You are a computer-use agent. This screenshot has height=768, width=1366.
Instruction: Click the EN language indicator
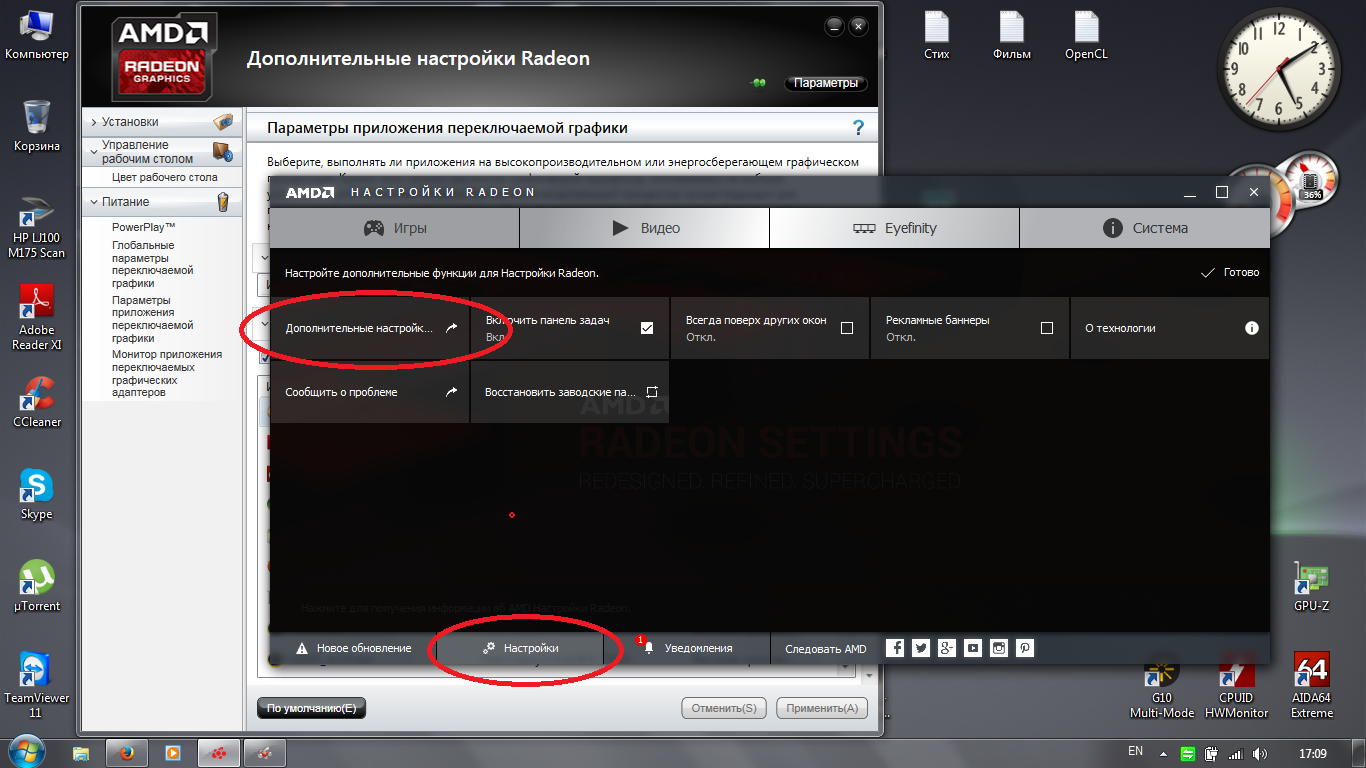click(x=1135, y=751)
